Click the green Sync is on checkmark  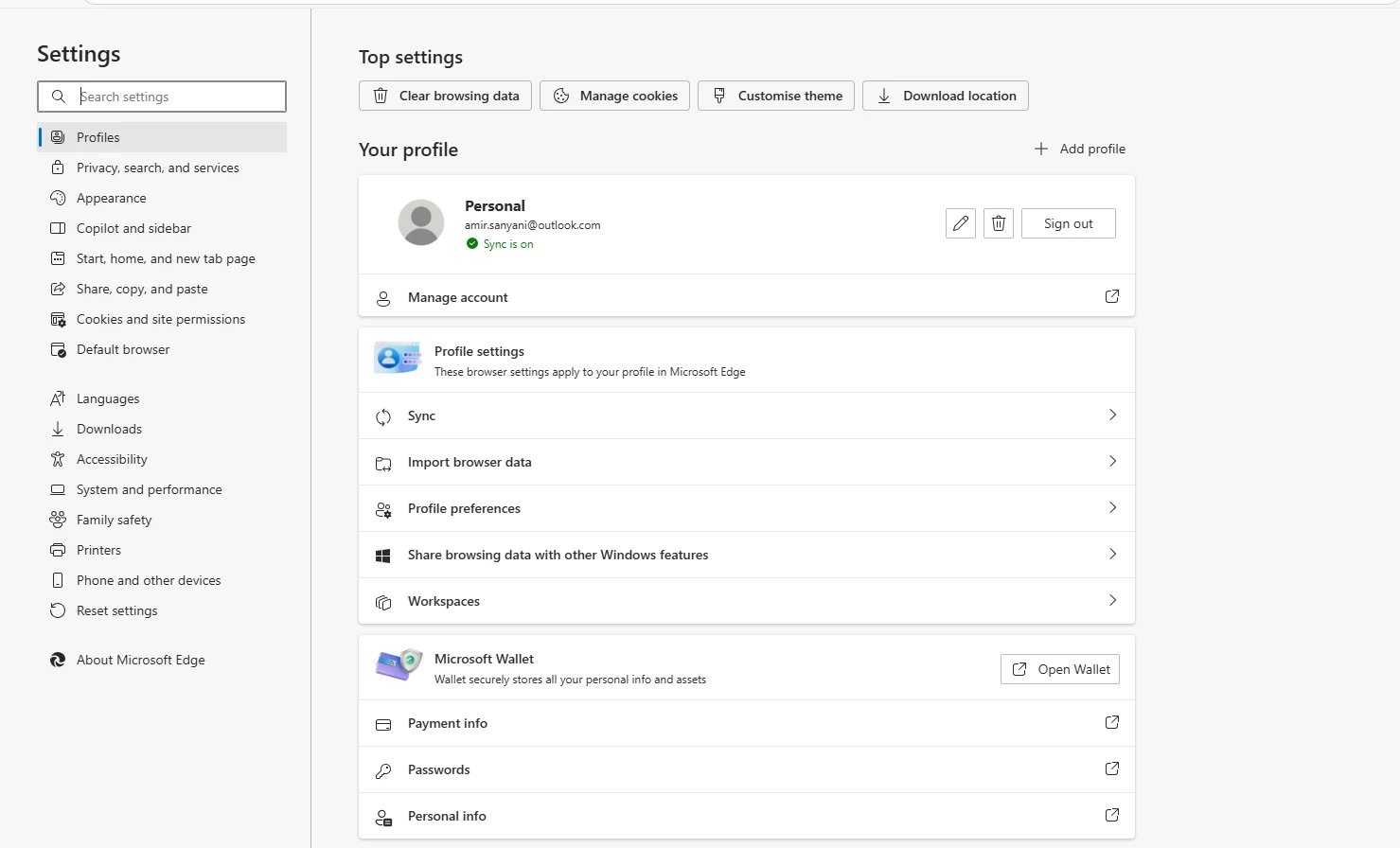pos(471,243)
